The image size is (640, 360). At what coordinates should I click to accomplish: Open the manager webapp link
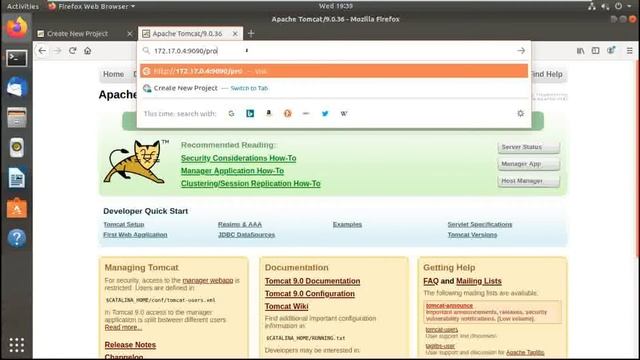tap(208, 280)
